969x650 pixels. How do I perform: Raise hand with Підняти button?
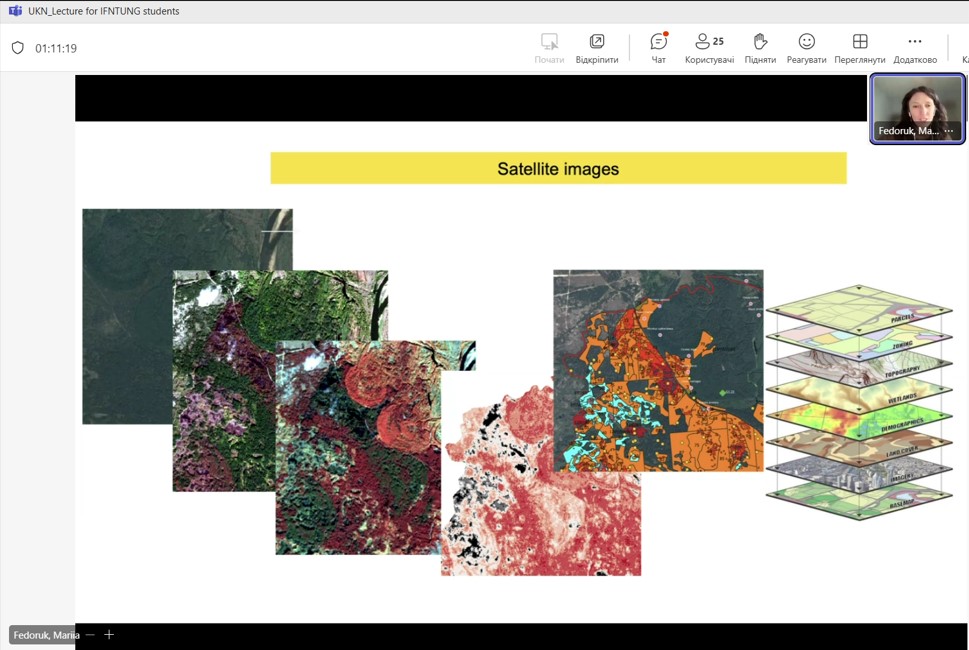pos(760,47)
